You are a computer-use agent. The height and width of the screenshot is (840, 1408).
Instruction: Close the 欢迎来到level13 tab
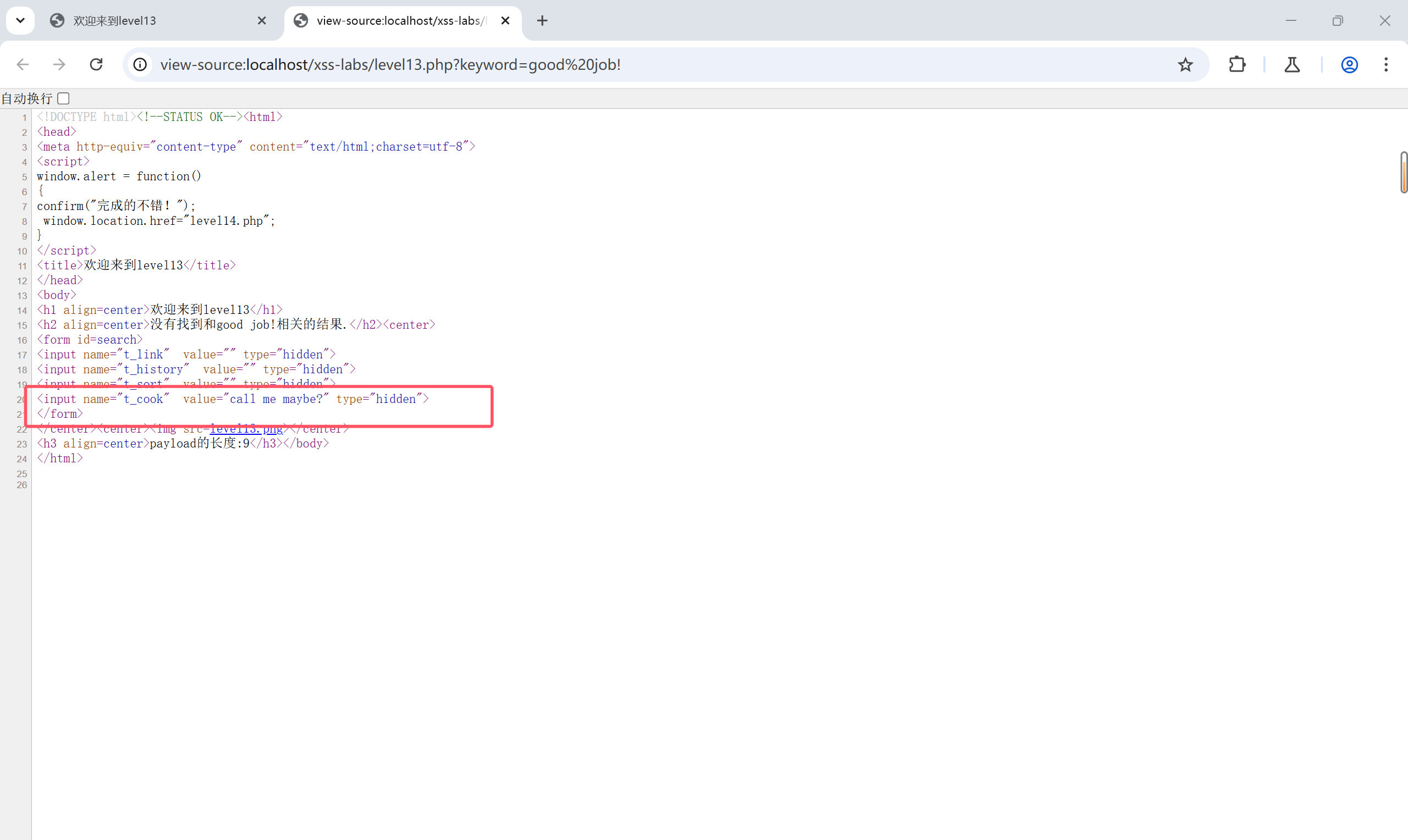pos(262,21)
